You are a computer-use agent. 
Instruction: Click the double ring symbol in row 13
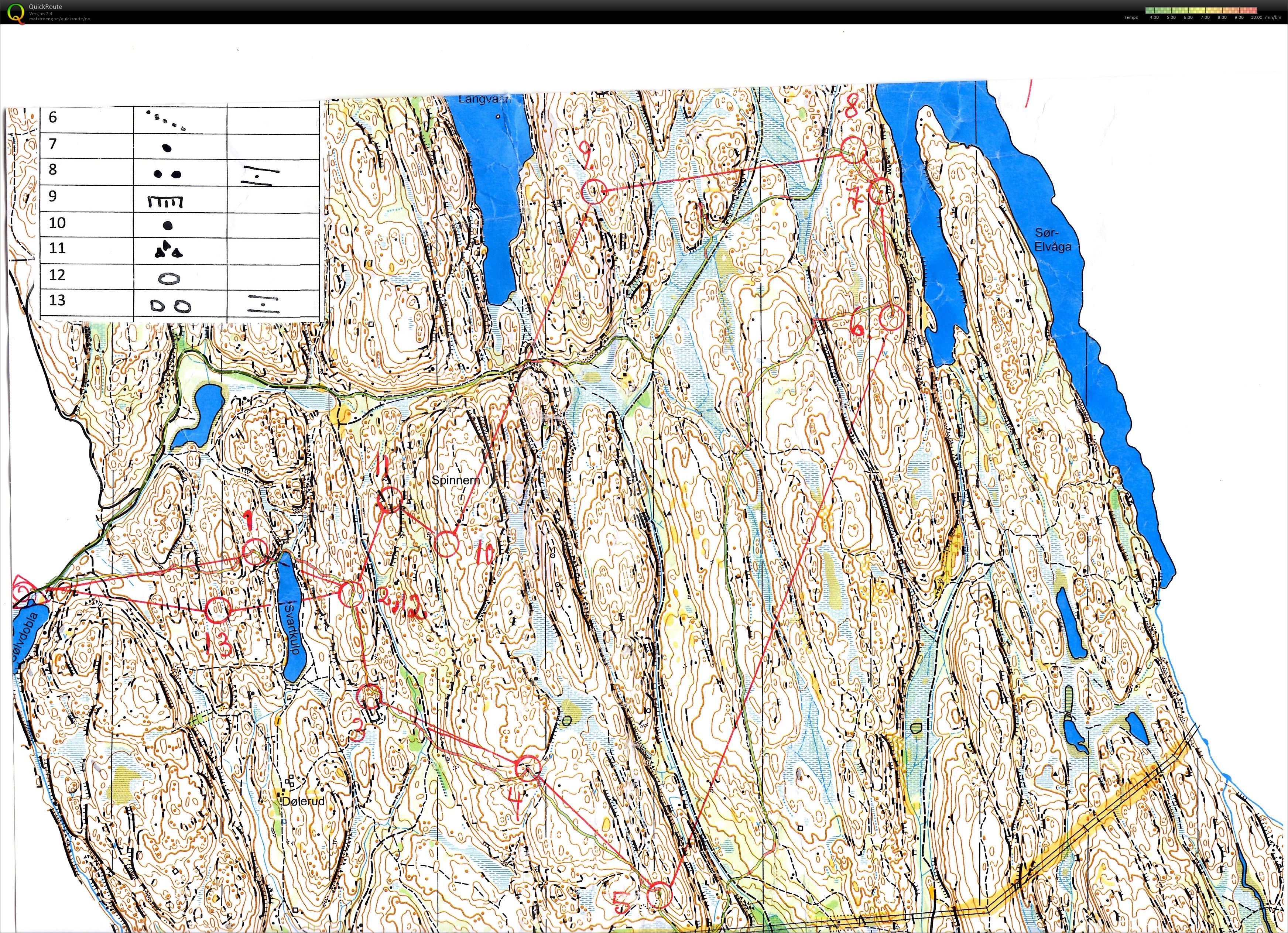(170, 307)
